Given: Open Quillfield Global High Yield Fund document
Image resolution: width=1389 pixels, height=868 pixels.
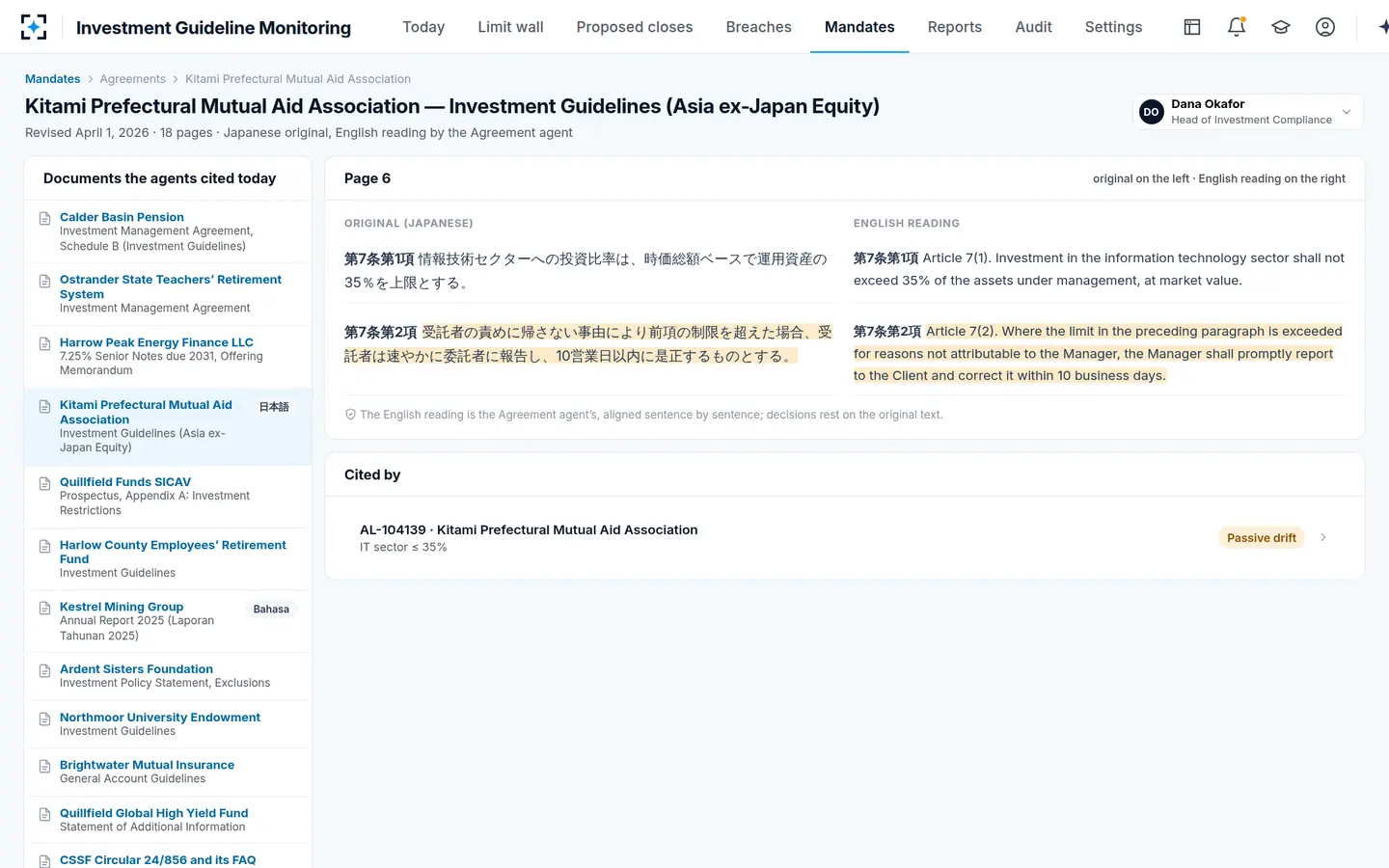Looking at the screenshot, I should pos(168,820).
